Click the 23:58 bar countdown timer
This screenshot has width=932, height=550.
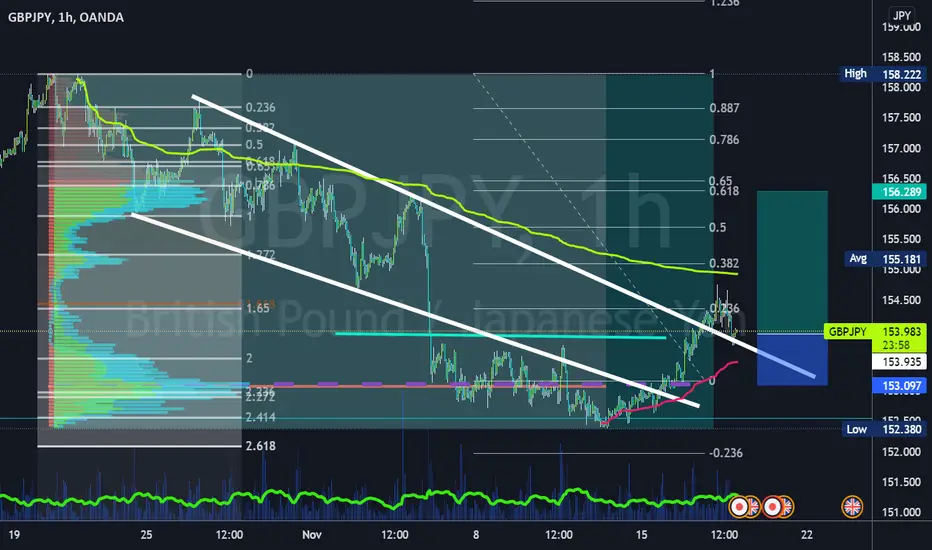[896, 345]
